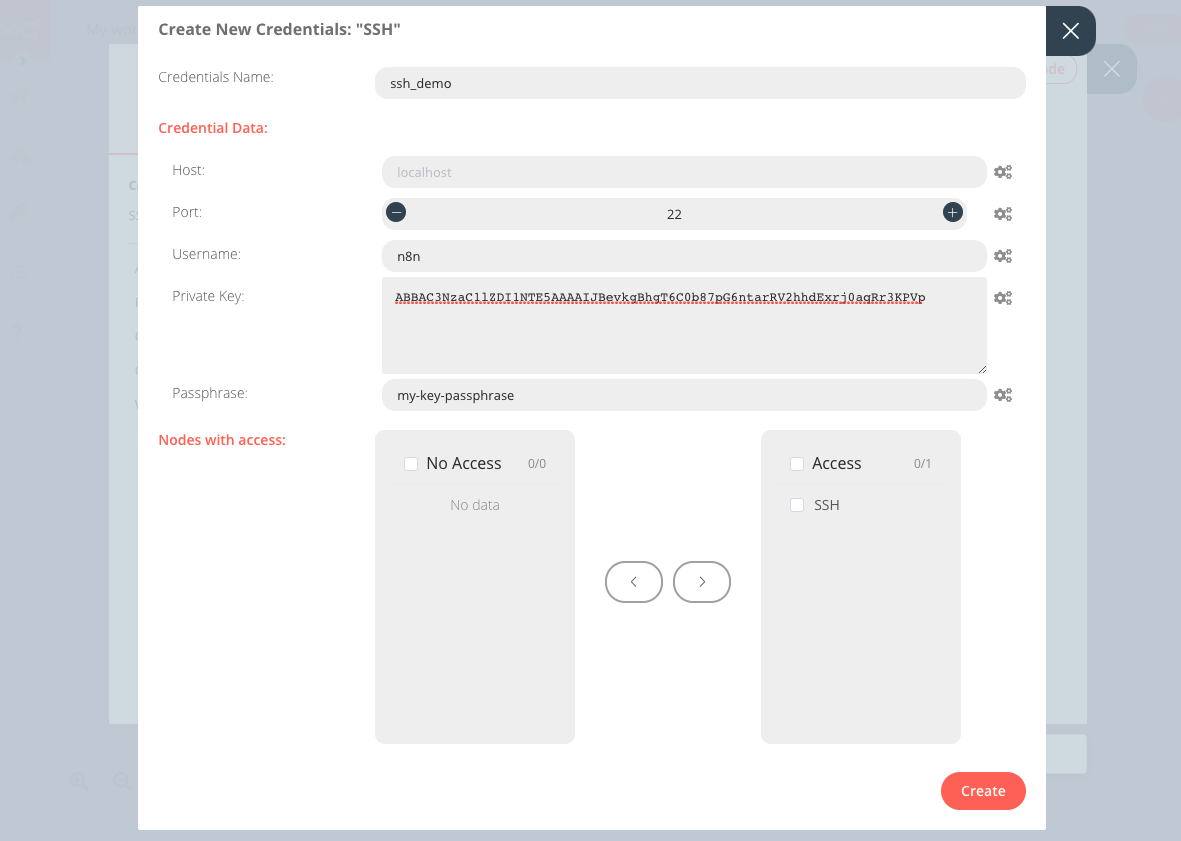The image size is (1181, 841).
Task: Close the credentials dialog
Action: [x=1069, y=31]
